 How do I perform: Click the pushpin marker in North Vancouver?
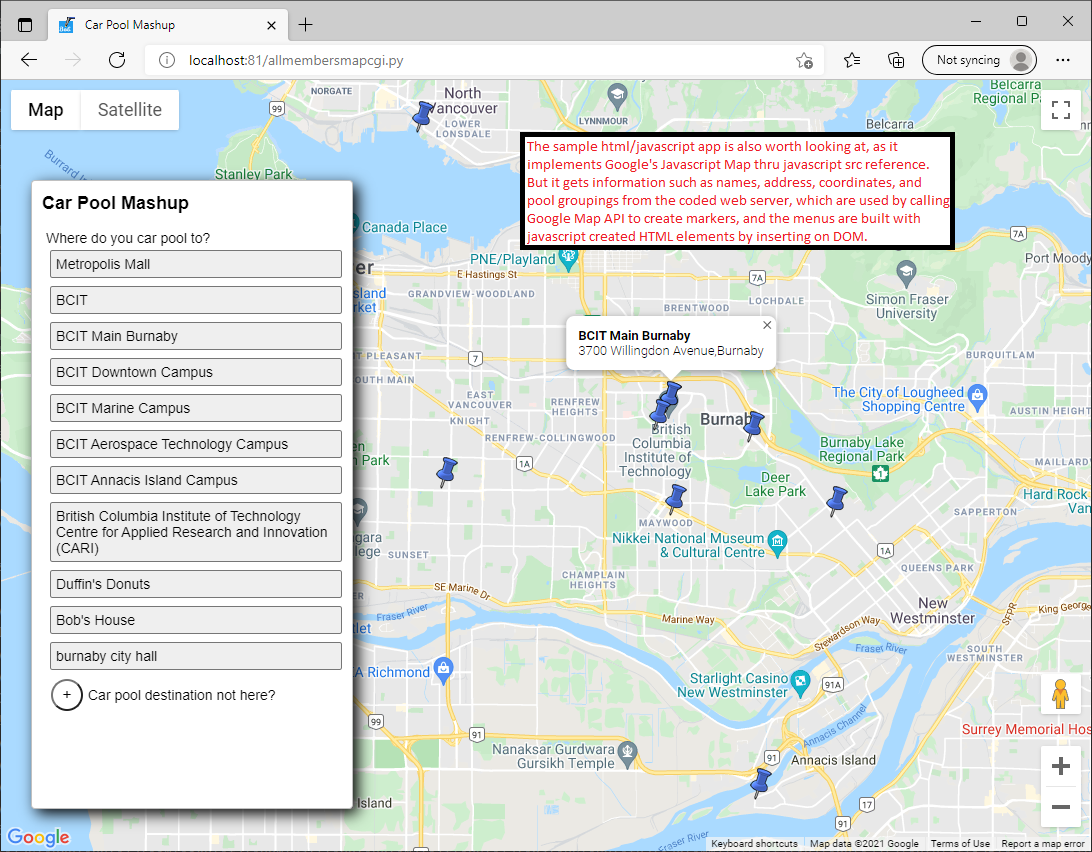tap(421, 116)
